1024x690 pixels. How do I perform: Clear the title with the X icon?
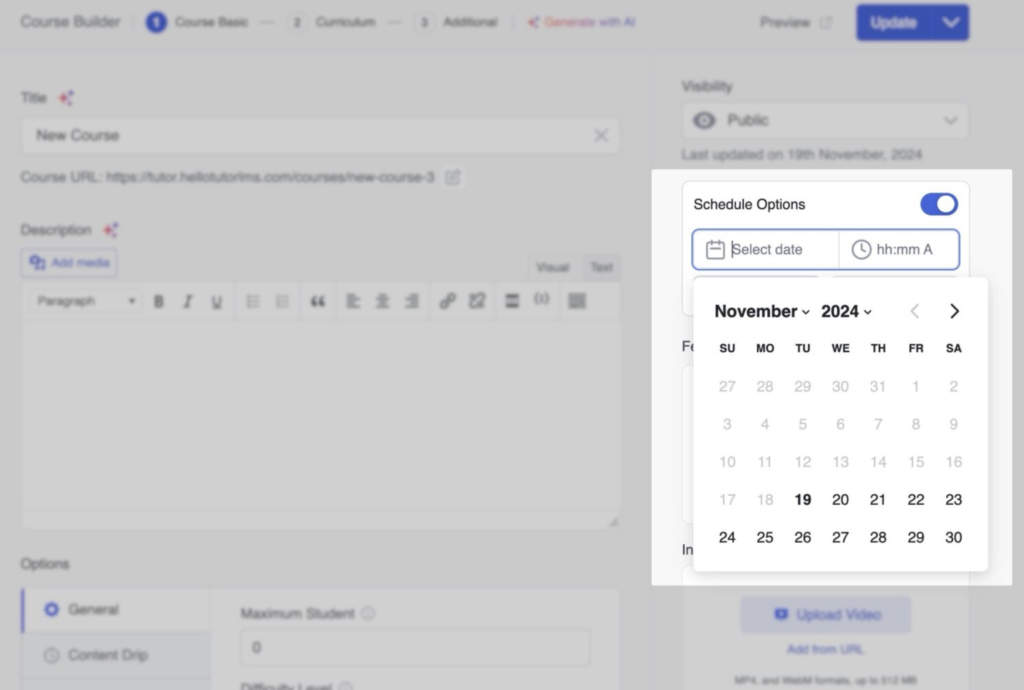click(x=601, y=136)
